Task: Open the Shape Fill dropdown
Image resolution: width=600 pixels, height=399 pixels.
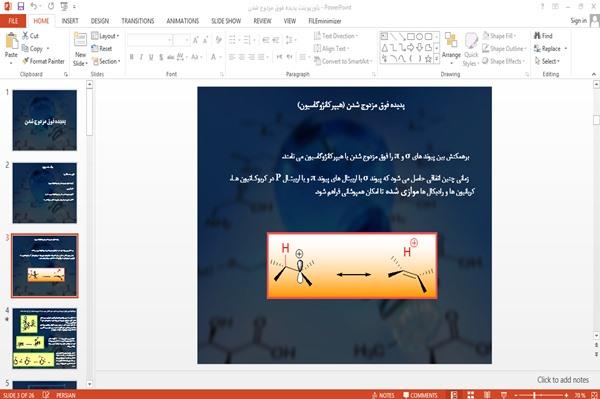Action: (499, 36)
